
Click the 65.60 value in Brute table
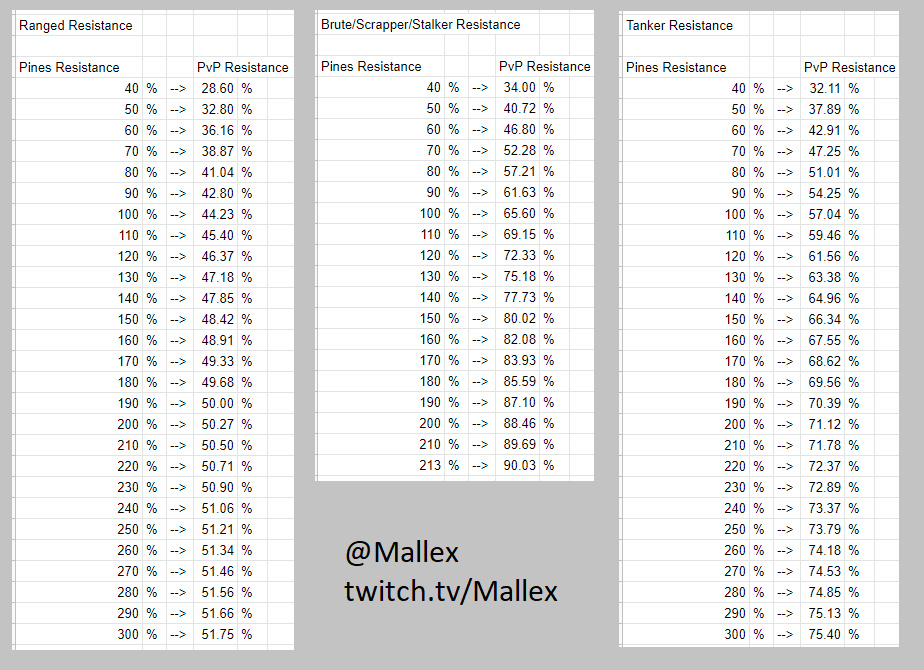[x=519, y=213]
